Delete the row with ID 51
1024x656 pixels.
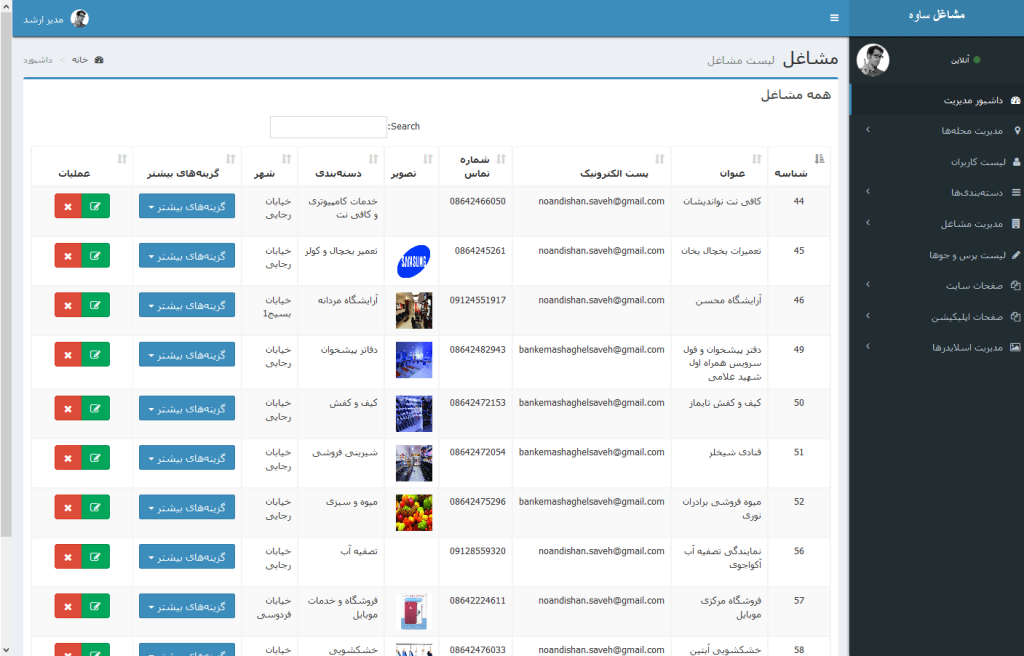point(68,458)
